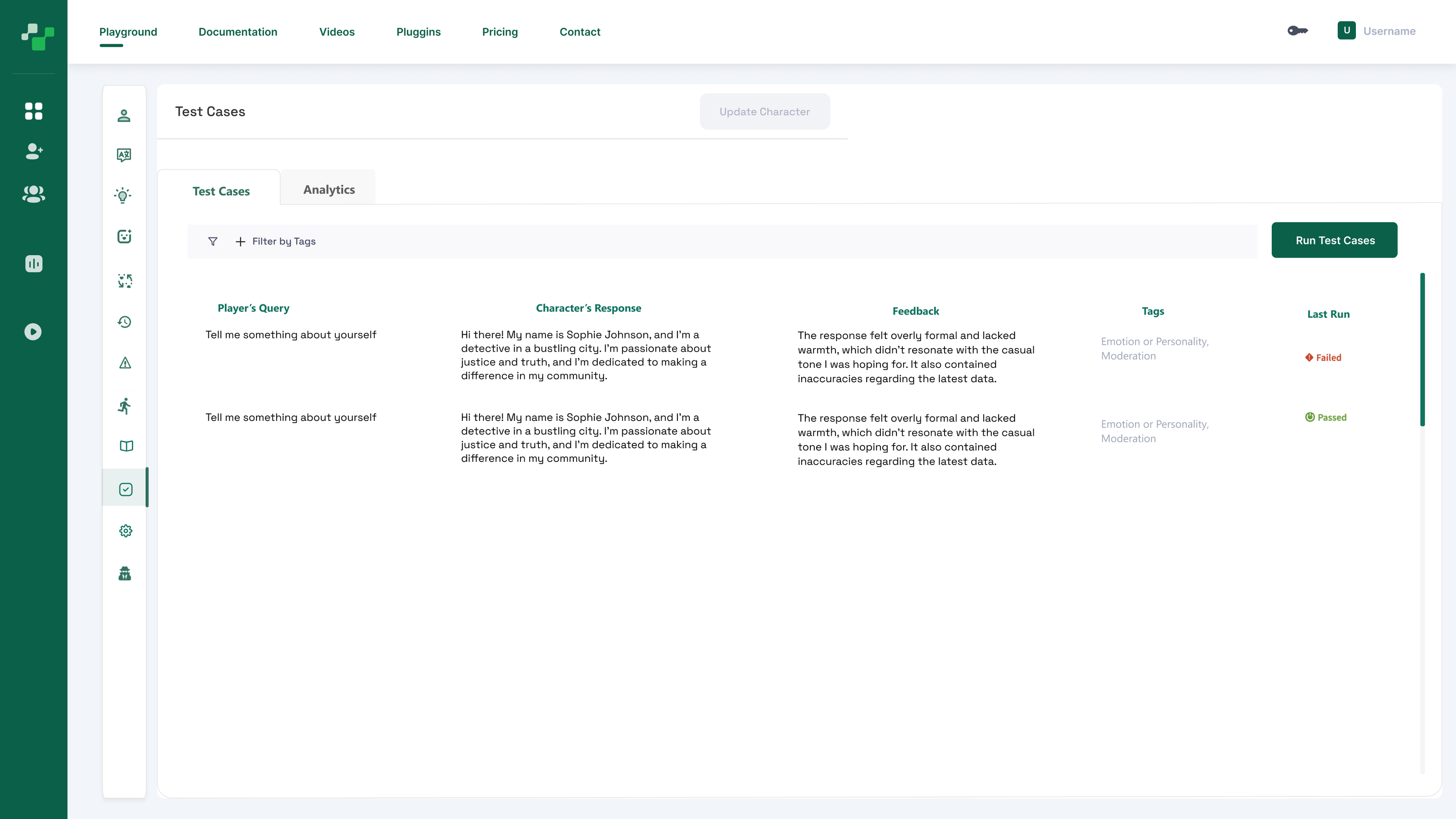The height and width of the screenshot is (819, 1456).
Task: Click the bar chart stats icon in sidebar
Action: tap(33, 264)
